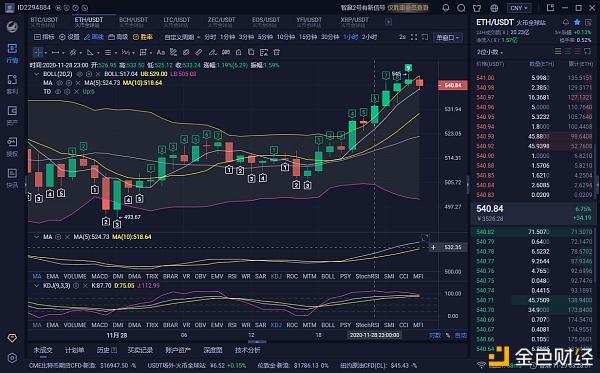Viewport: 600px width, 373px height.
Task: Open the sidebar gear settings icon
Action: tap(12, 358)
